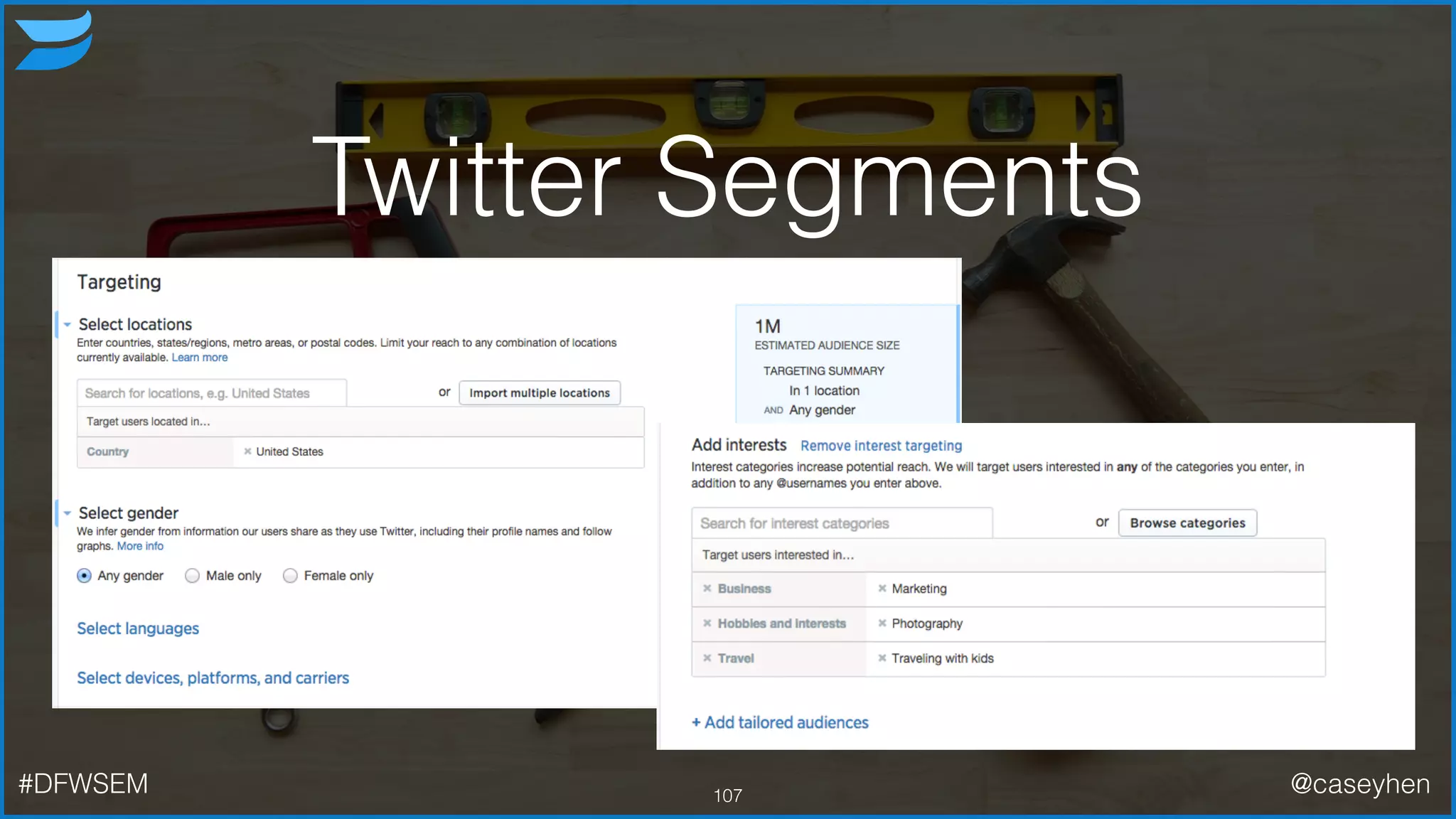Click 'Target users located in…' header
The height and width of the screenshot is (819, 1456).
point(149,422)
